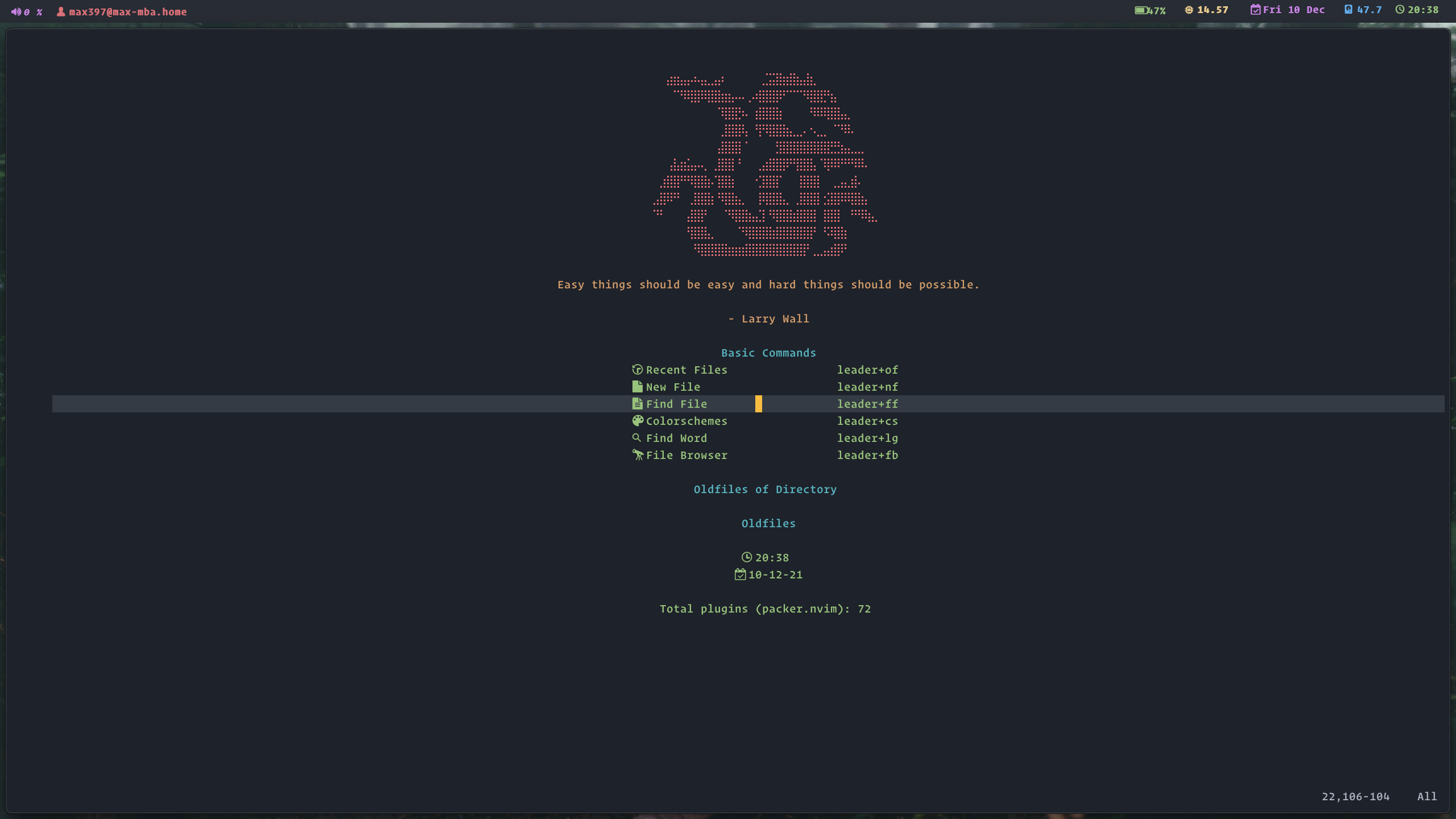Click the clock icon in the top bar
1456x819 pixels.
coord(1400,9)
